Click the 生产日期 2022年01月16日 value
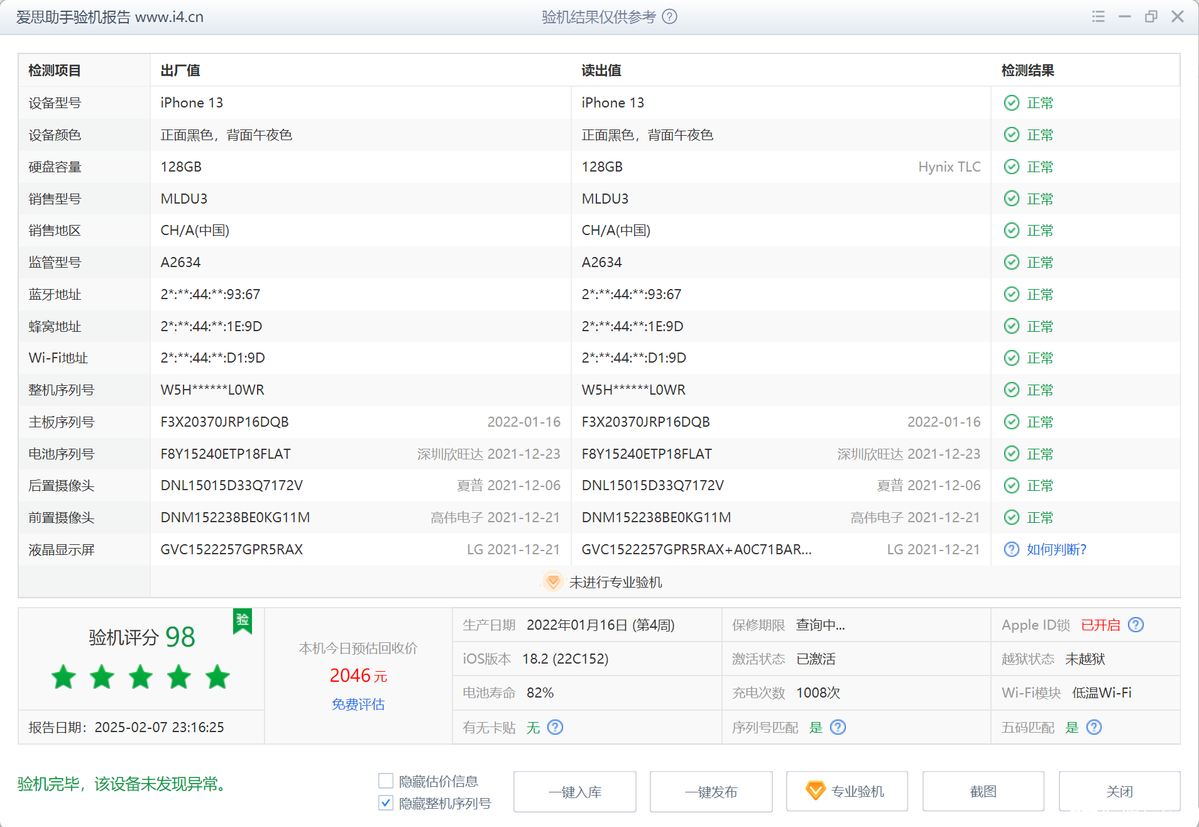 (600, 624)
